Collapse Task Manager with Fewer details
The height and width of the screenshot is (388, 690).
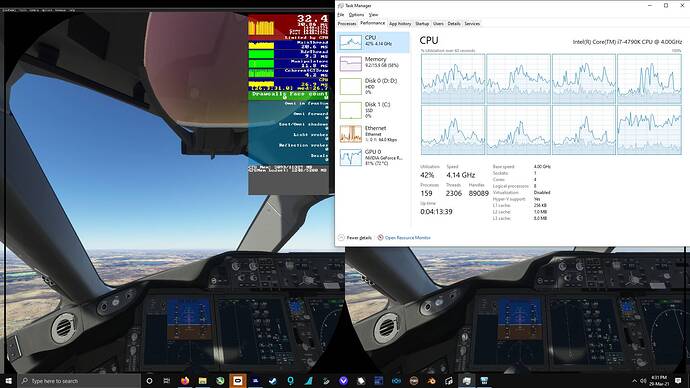click(x=355, y=238)
